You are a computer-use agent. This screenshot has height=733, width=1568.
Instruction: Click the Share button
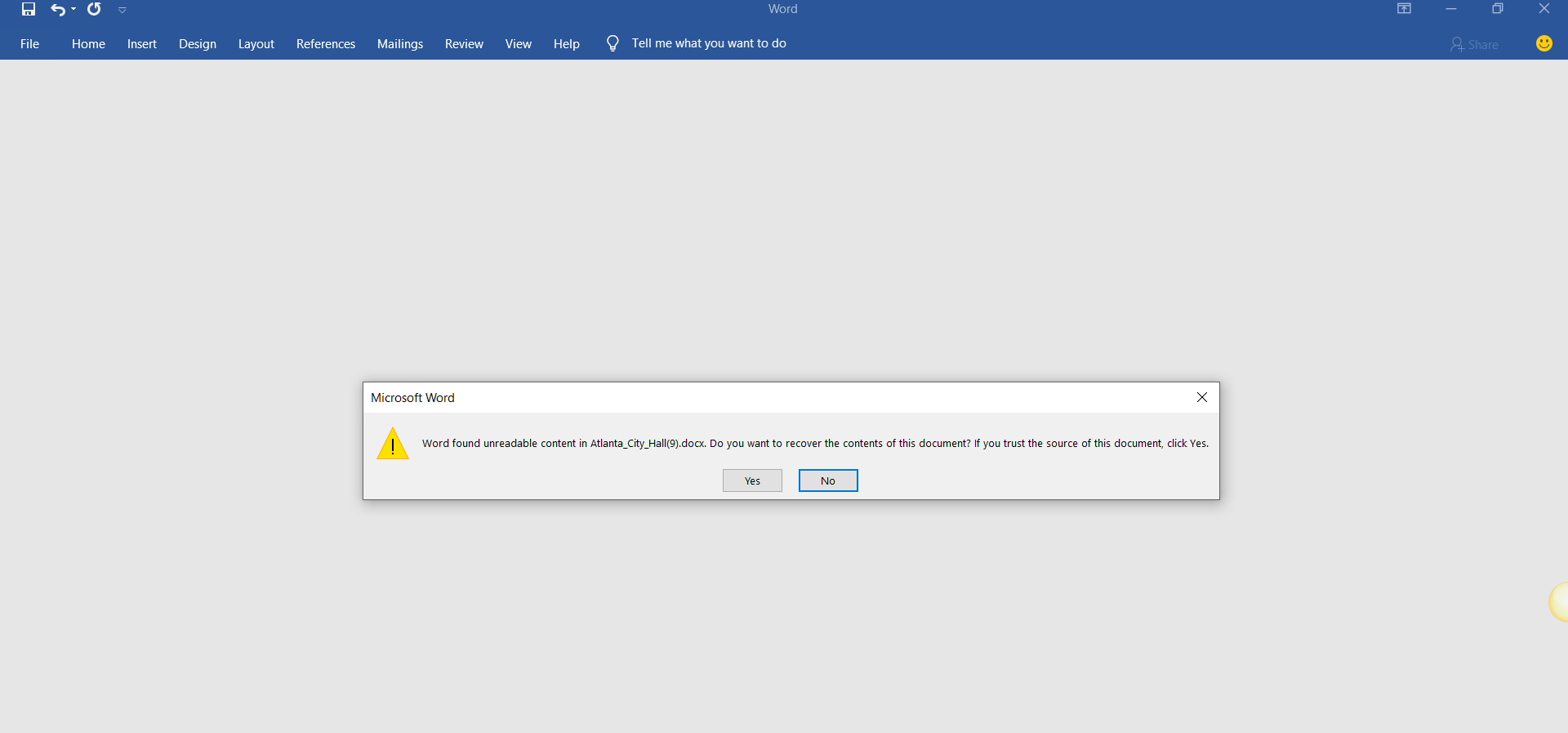[x=1474, y=44]
